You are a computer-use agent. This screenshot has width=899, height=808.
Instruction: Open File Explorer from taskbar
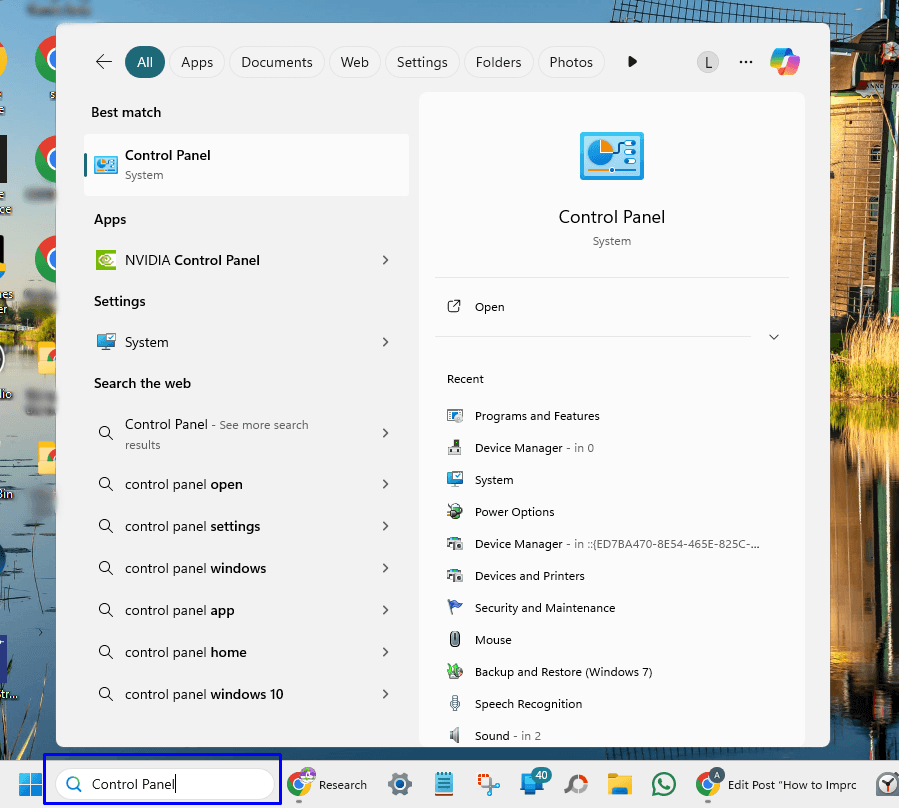620,784
